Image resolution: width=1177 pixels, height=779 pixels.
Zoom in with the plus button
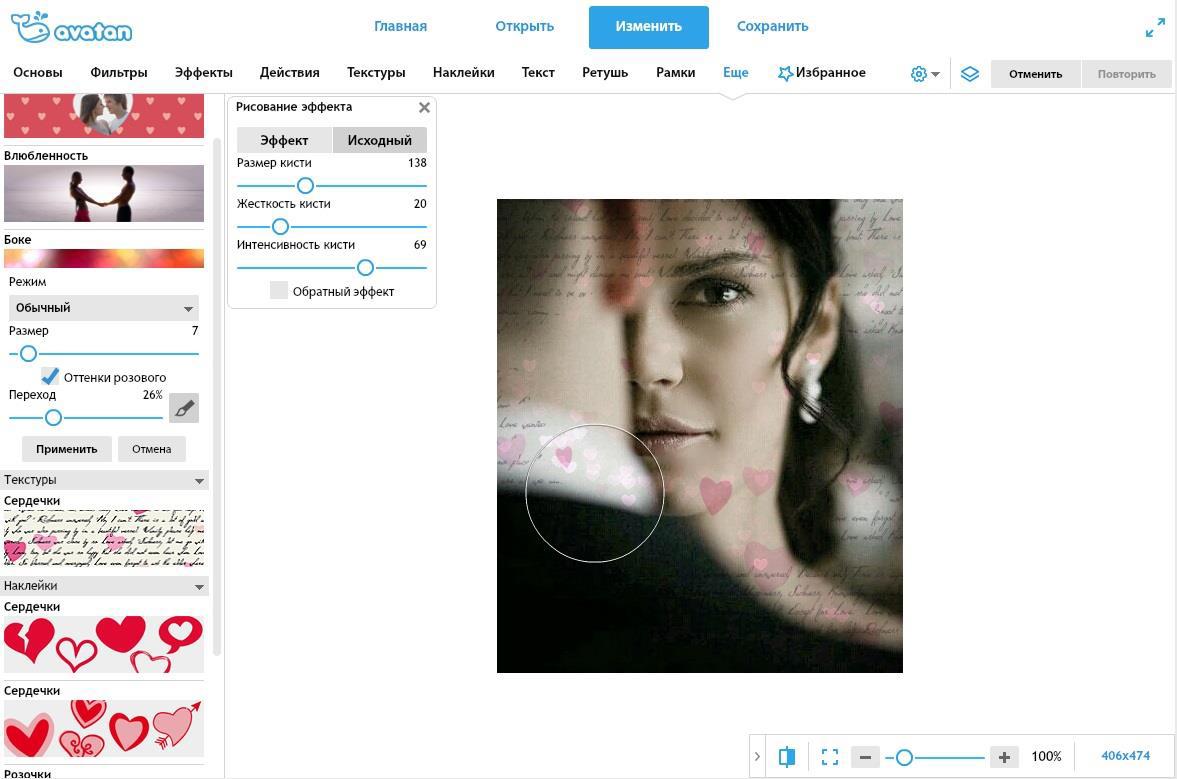[x=1003, y=757]
